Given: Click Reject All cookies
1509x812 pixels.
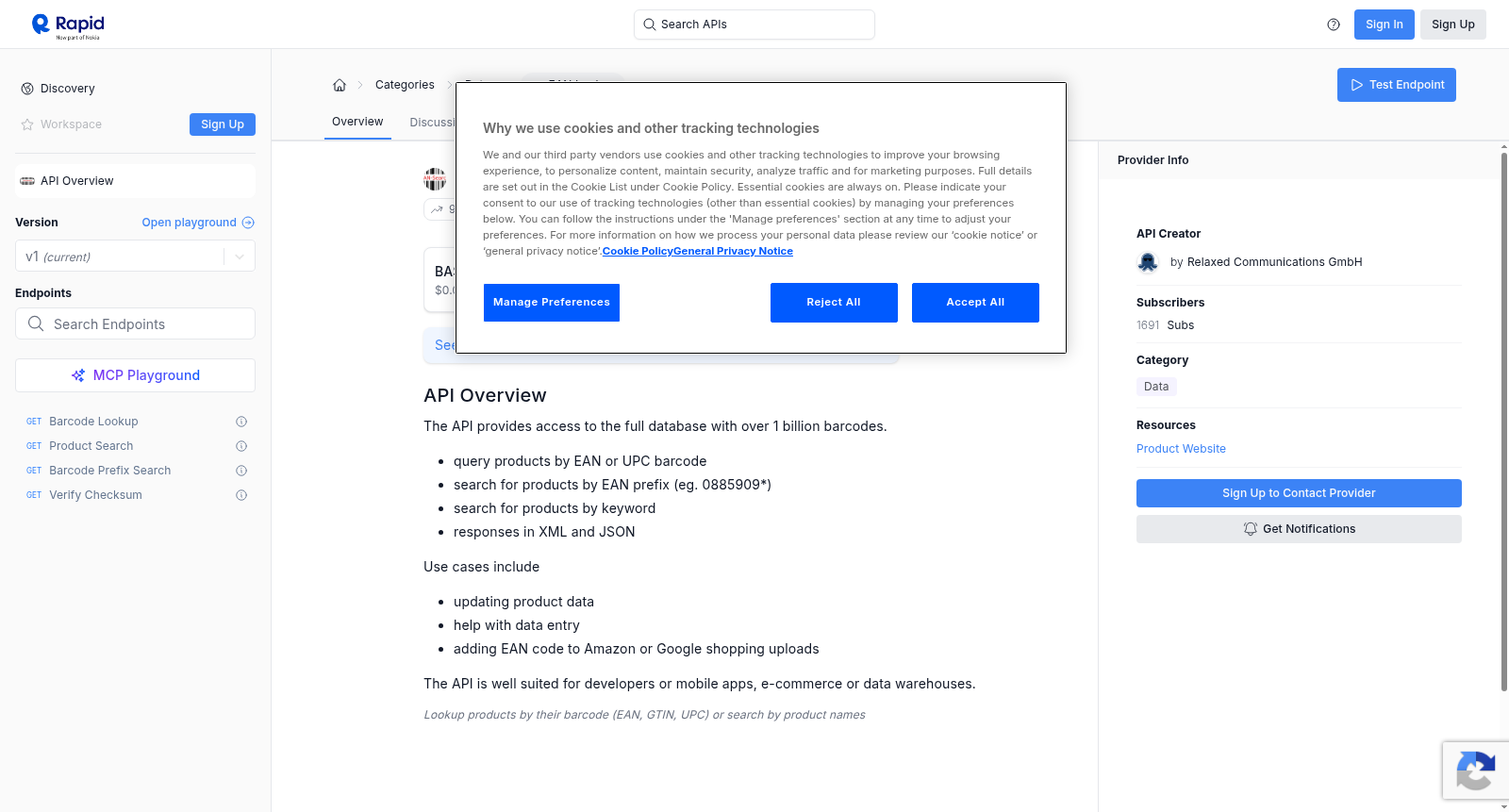Looking at the screenshot, I should 834,303.
